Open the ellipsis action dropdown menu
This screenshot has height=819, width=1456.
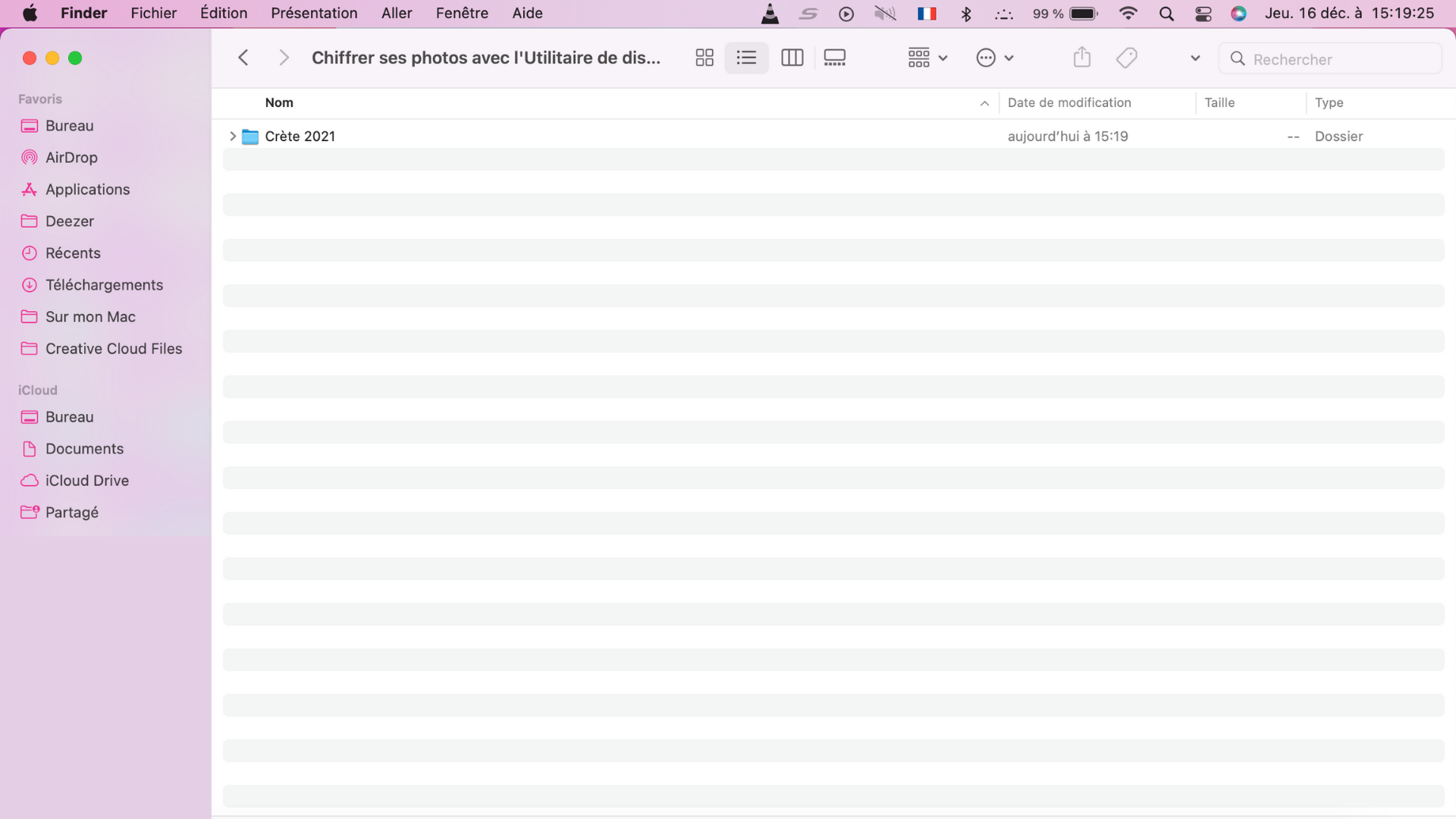tap(994, 58)
